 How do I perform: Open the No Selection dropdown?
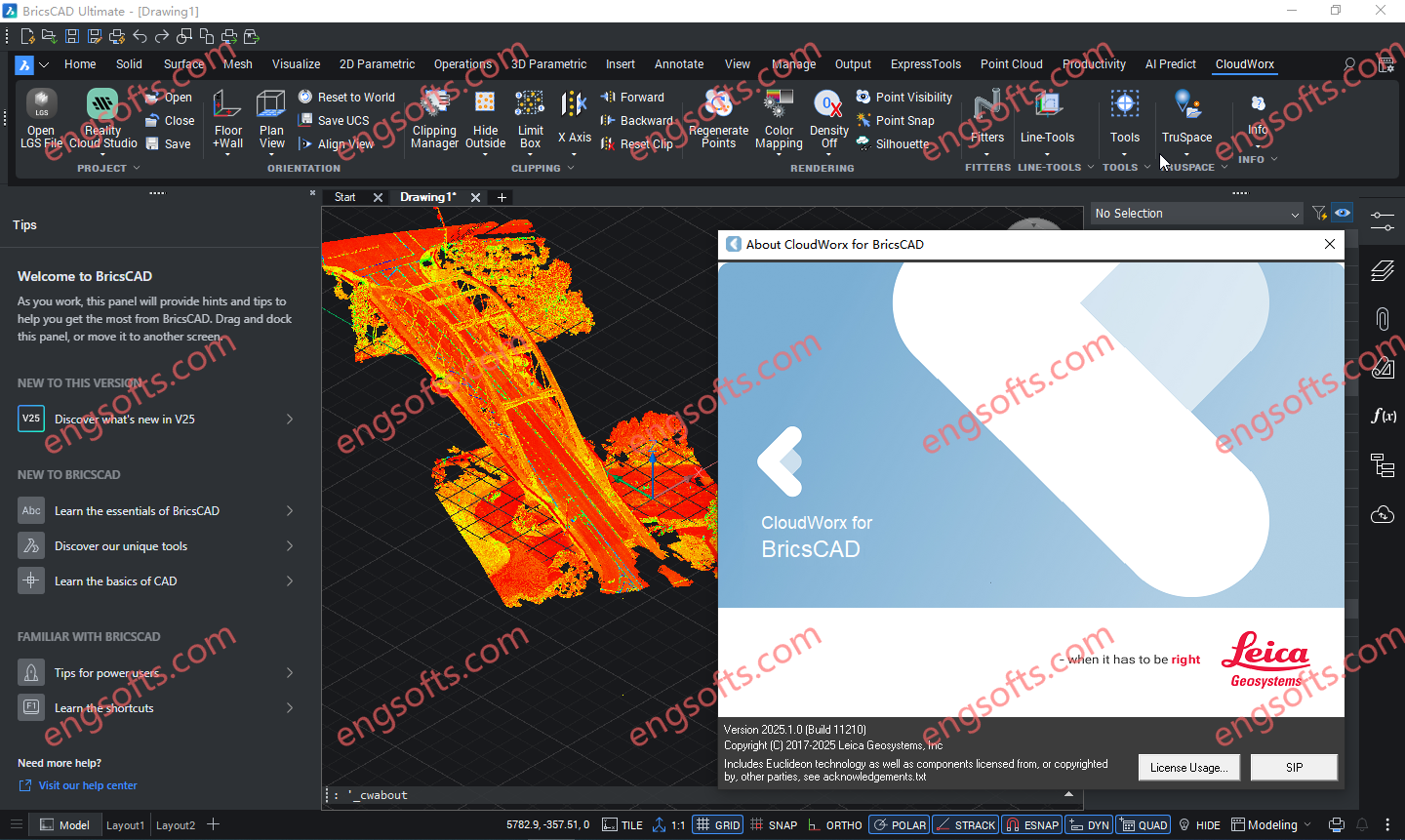tap(1197, 214)
